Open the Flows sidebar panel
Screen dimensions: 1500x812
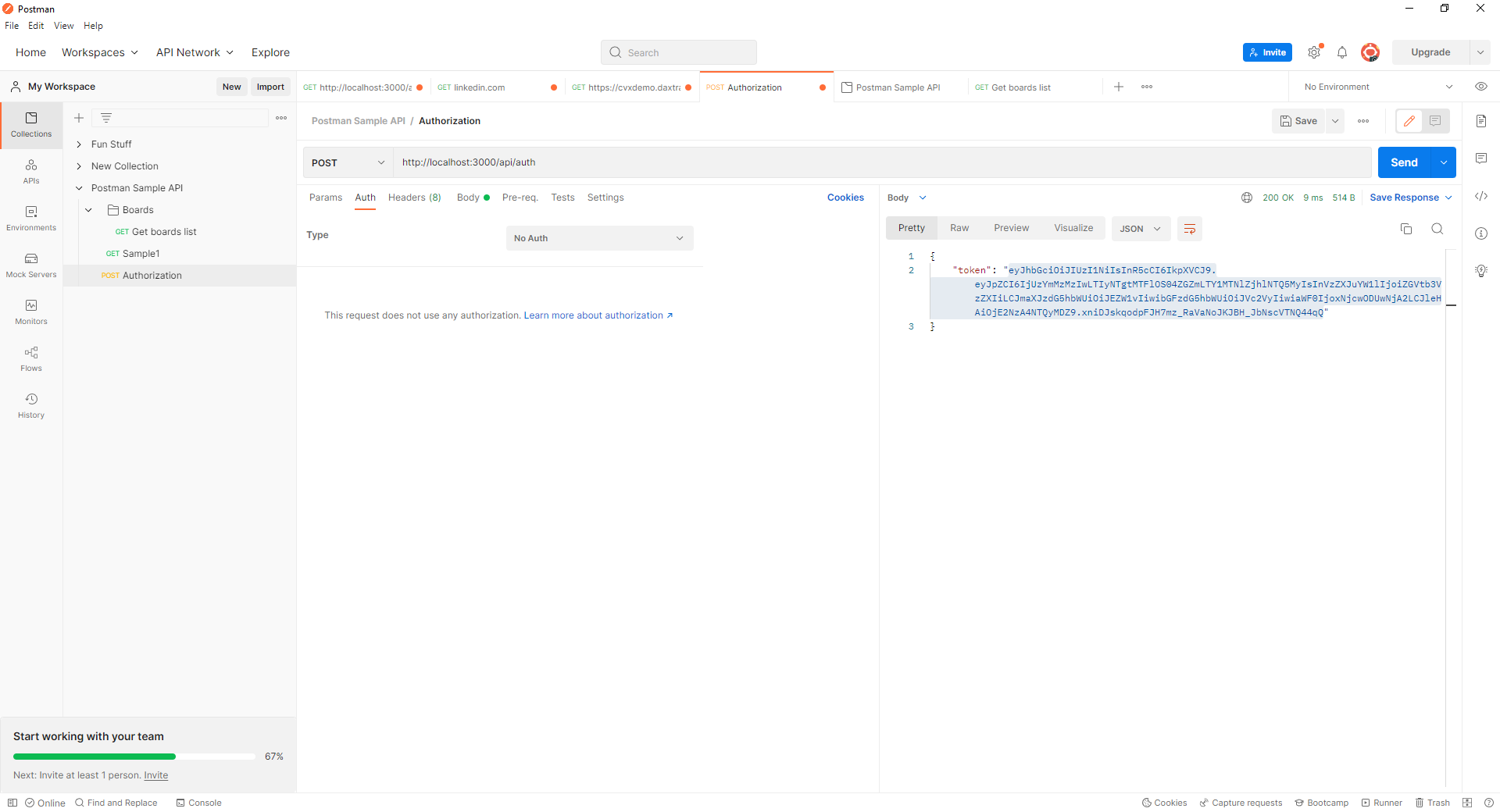(x=31, y=359)
